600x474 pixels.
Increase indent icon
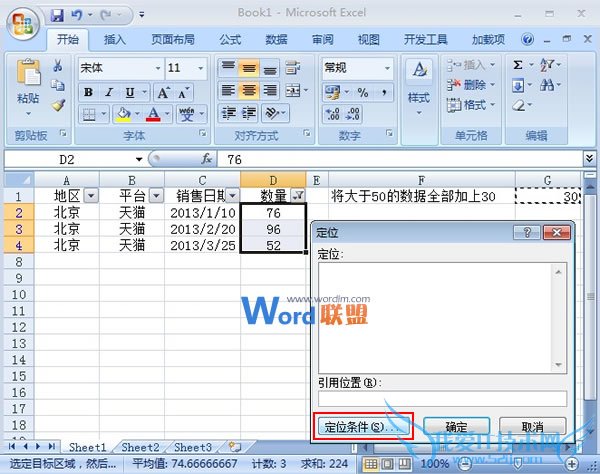click(249, 113)
